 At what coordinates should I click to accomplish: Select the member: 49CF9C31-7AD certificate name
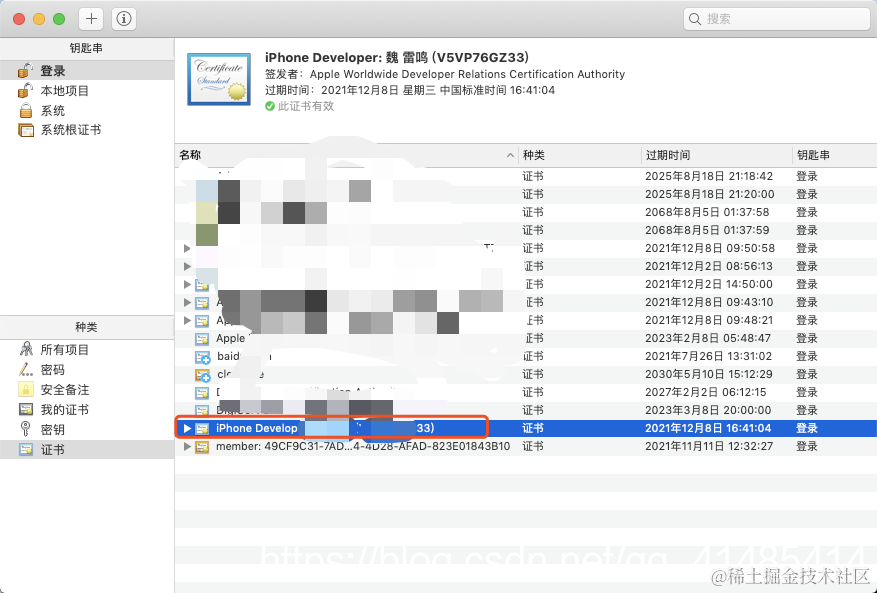tap(363, 446)
